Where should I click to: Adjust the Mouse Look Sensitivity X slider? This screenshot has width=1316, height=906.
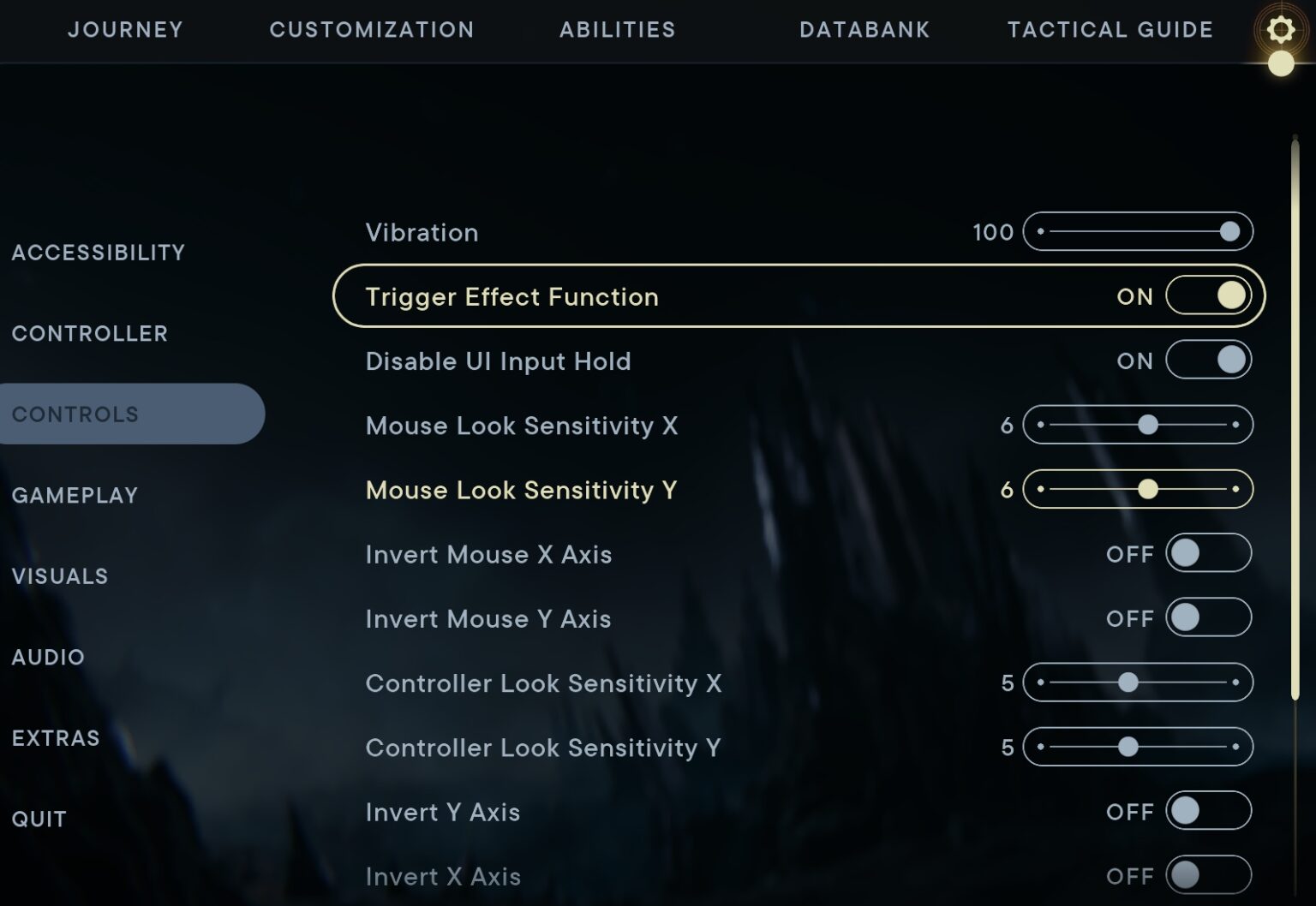point(1148,425)
